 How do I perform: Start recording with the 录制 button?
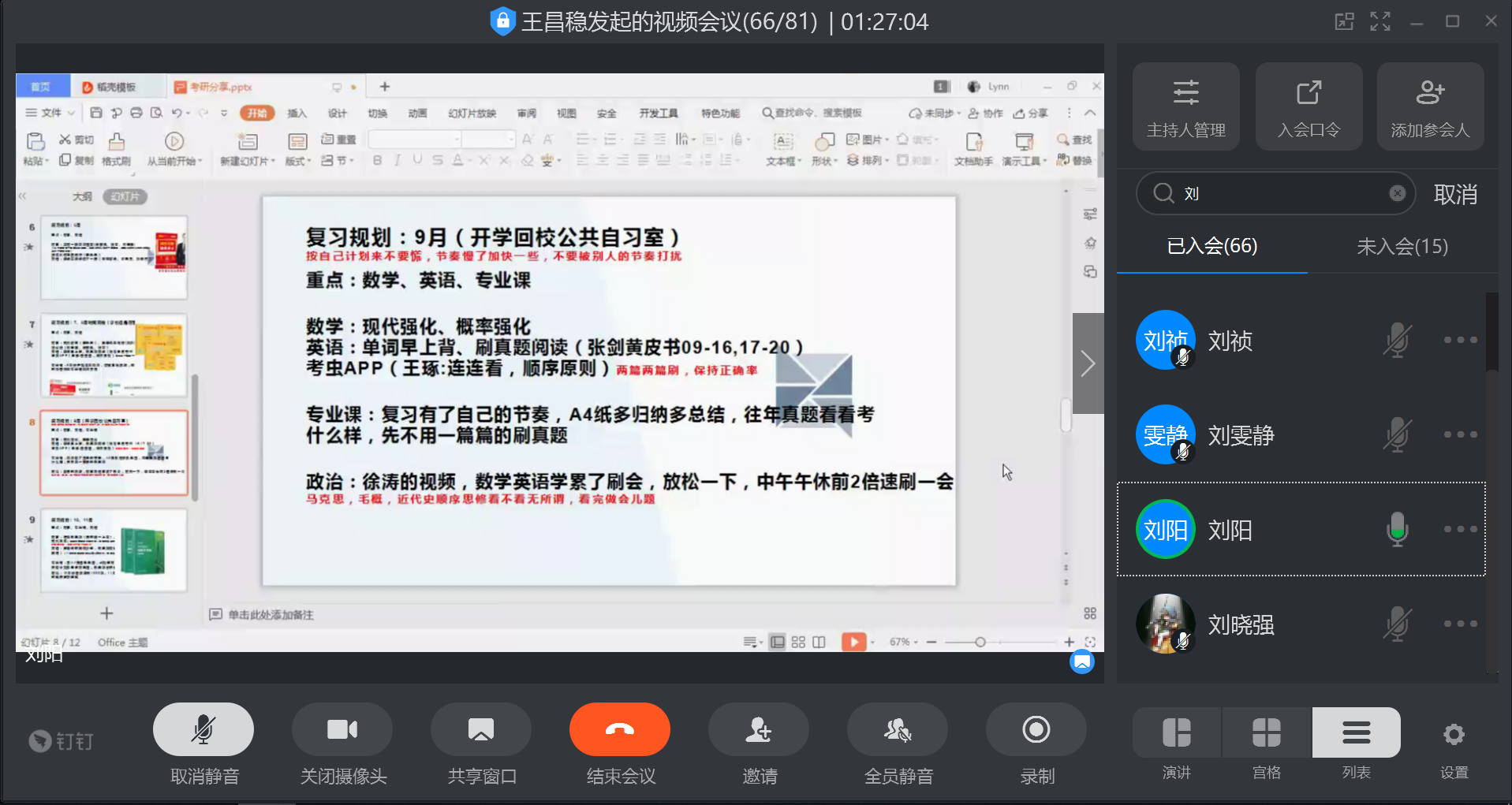coord(1036,730)
